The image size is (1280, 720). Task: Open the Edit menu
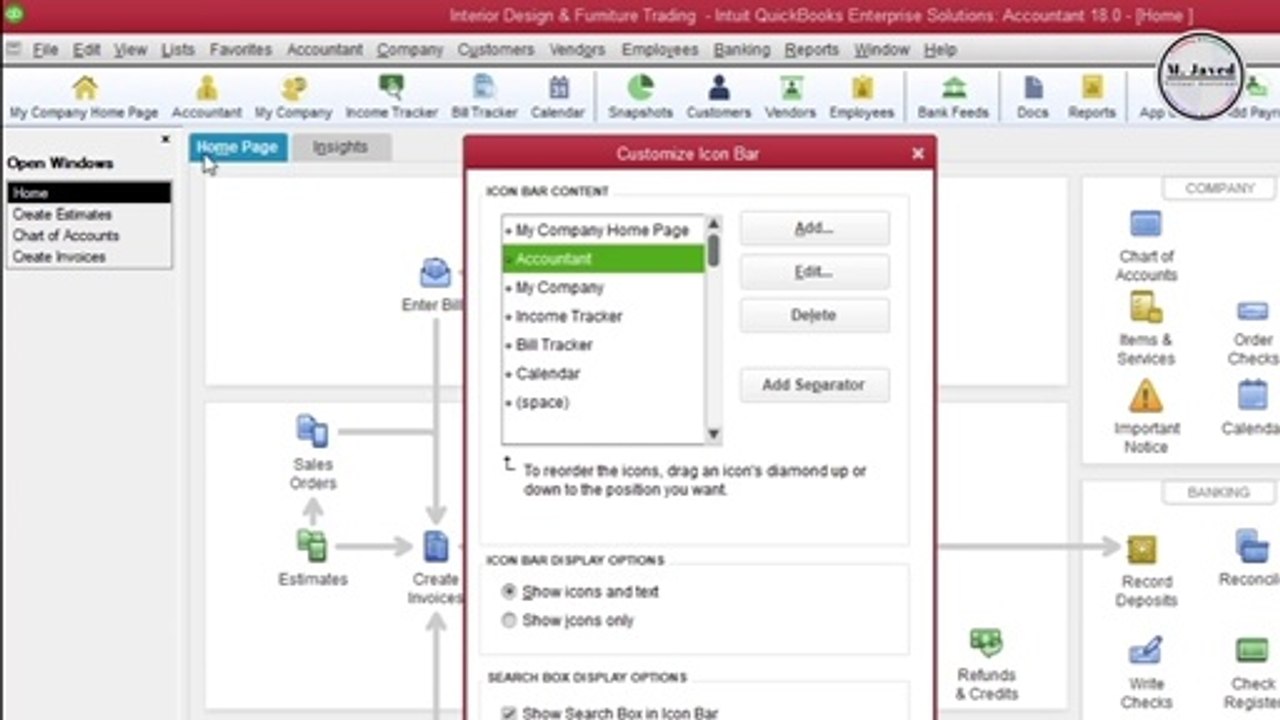click(86, 49)
